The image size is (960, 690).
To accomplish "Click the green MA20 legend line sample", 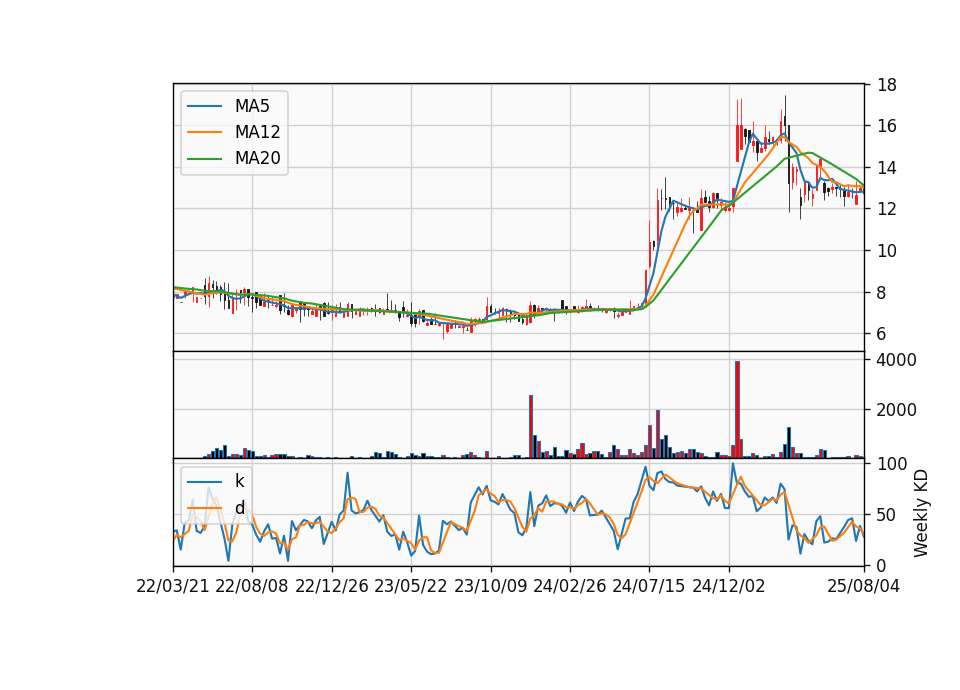I will [204, 158].
